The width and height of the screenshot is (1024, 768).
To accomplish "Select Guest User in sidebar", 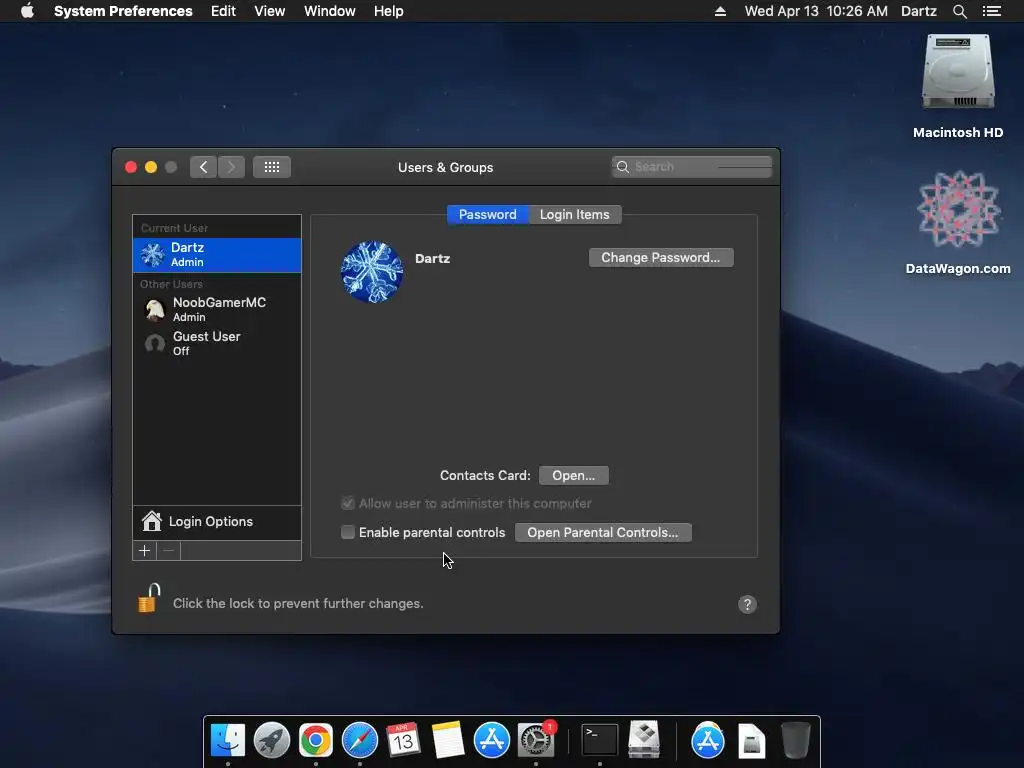I will [x=217, y=343].
